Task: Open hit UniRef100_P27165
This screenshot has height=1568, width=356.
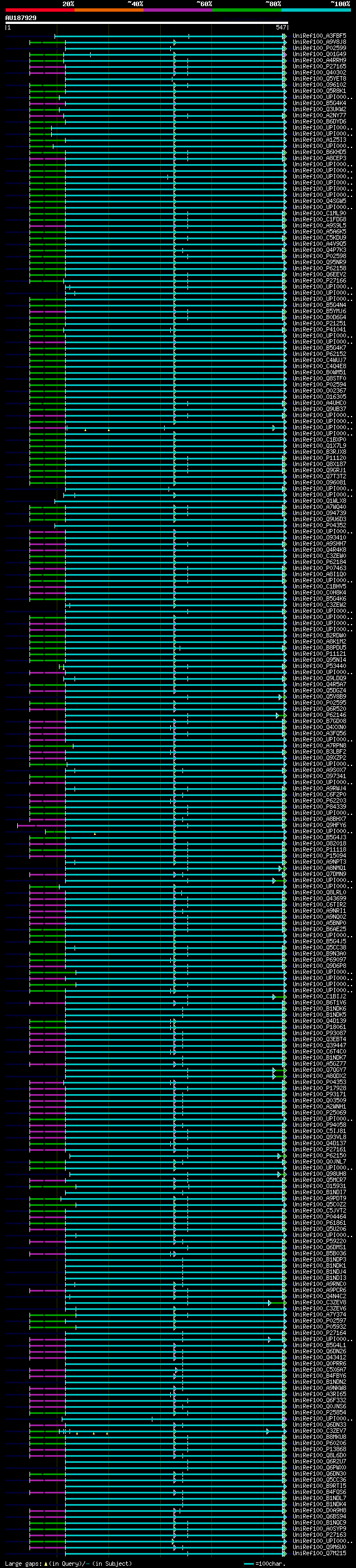Action: (x=319, y=67)
